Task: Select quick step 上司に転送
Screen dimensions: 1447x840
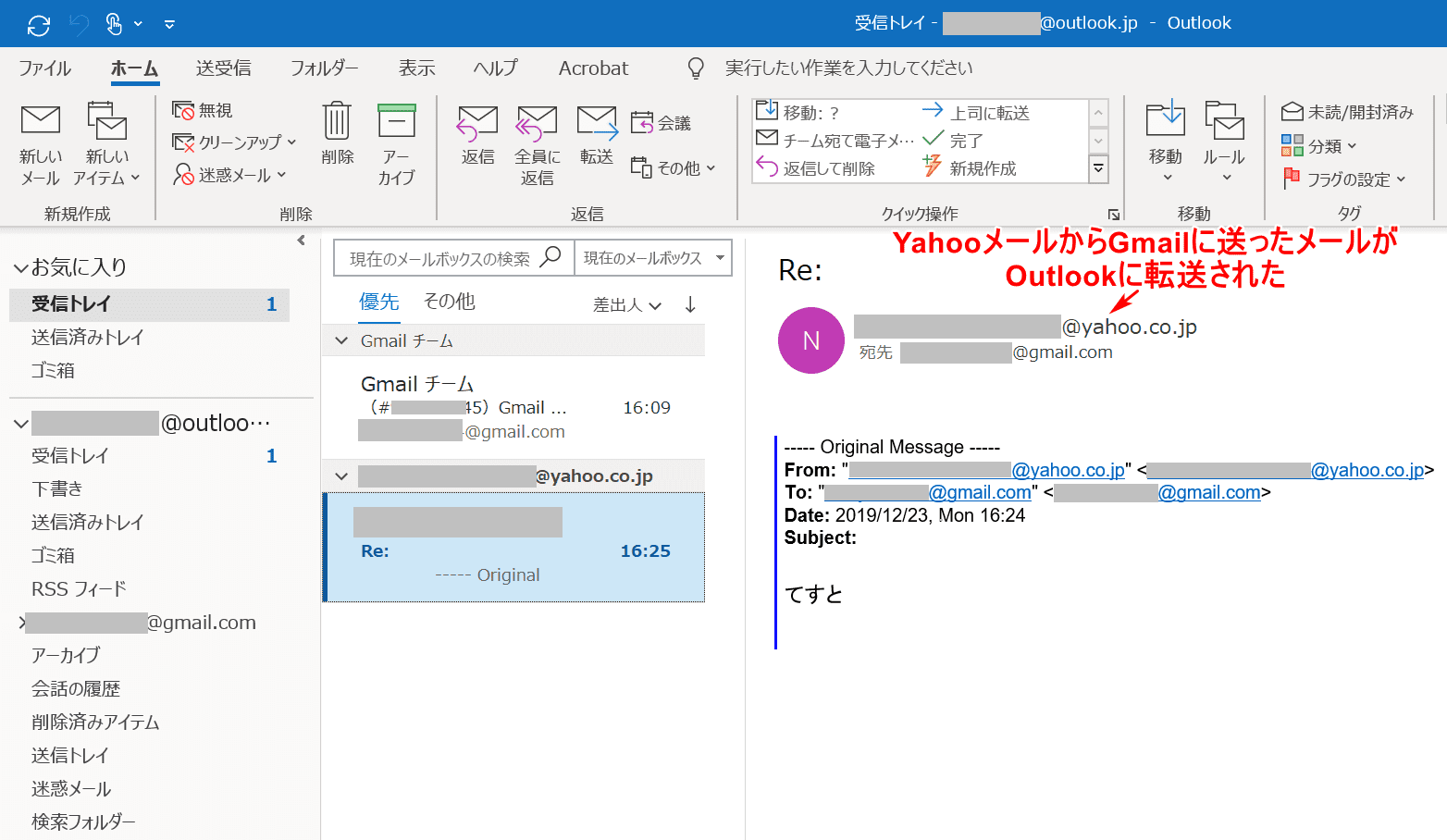Action: (x=976, y=112)
